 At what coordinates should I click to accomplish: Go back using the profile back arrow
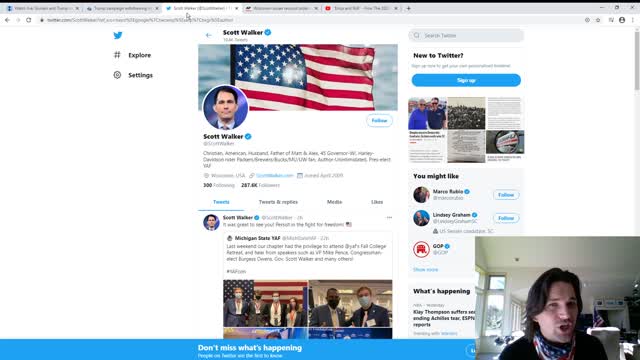pos(209,36)
